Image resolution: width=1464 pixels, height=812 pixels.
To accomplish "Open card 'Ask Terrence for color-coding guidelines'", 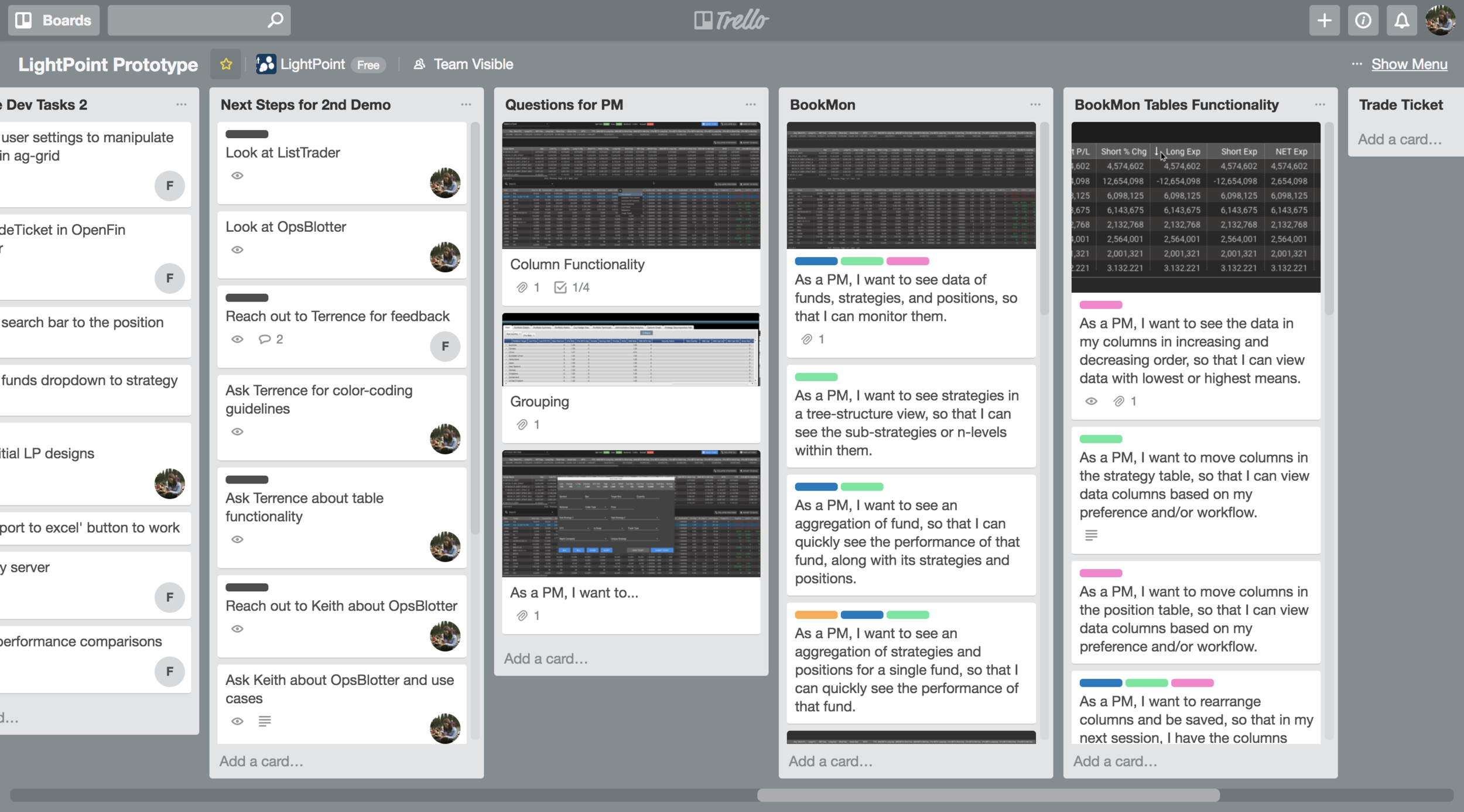I will (342, 418).
